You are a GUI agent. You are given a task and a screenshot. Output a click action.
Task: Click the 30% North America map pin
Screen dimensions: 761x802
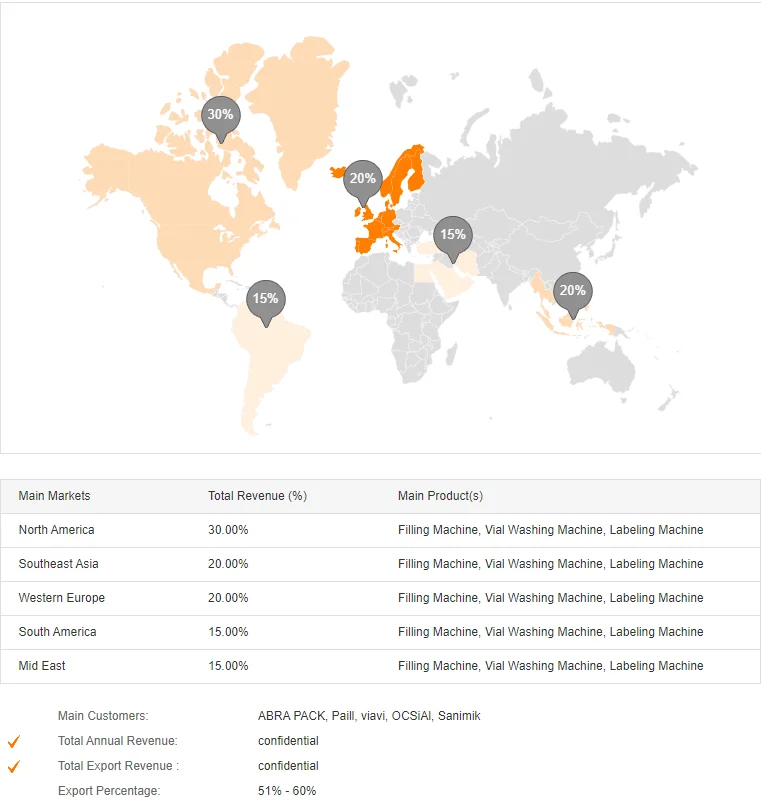(220, 116)
